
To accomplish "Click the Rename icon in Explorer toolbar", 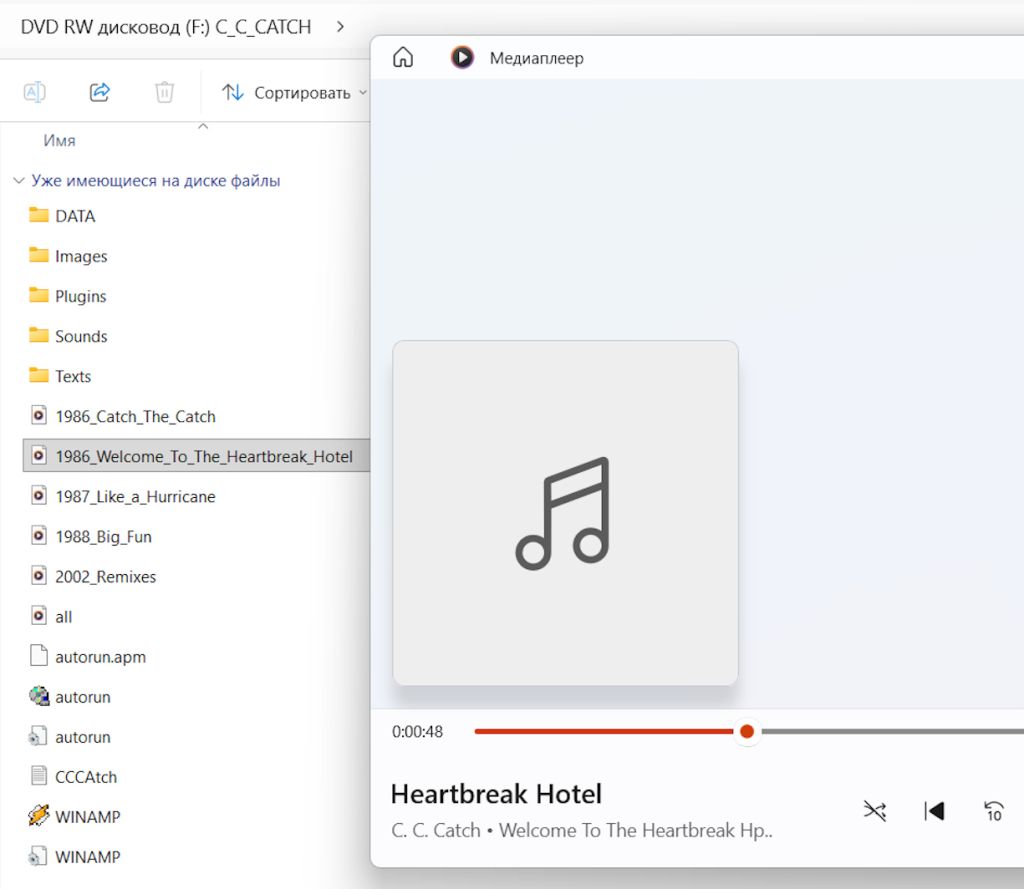I will click(35, 92).
